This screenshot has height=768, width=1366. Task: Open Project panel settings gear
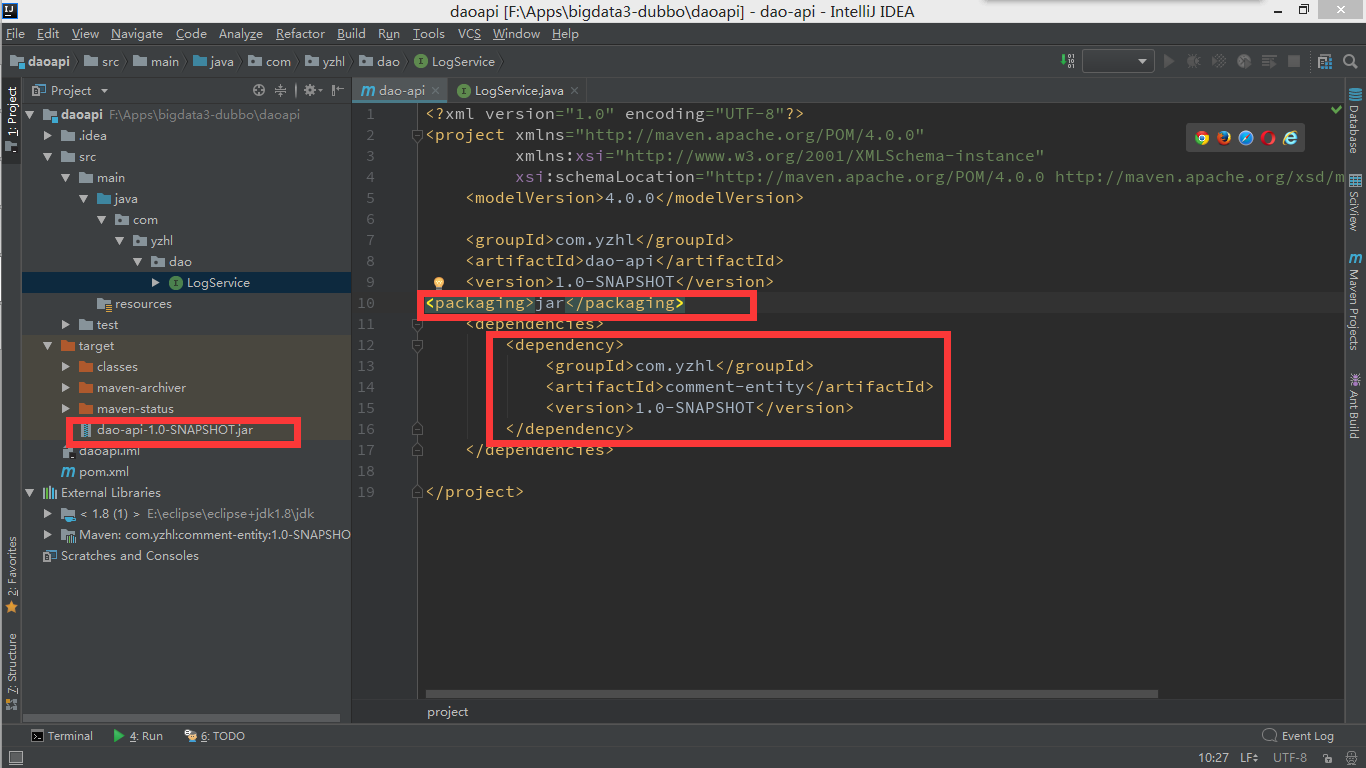[311, 90]
